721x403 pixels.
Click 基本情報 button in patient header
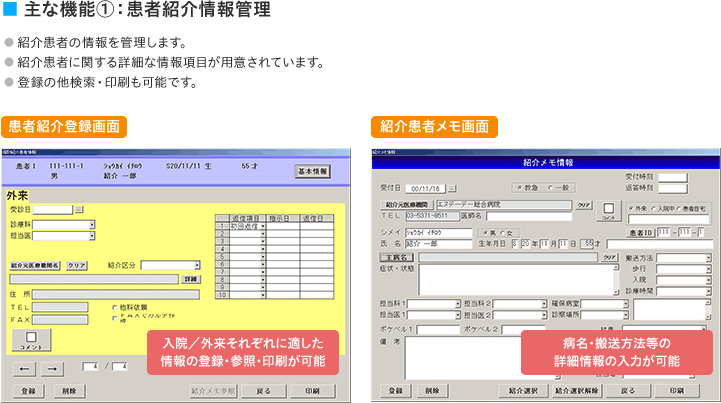click(x=313, y=171)
